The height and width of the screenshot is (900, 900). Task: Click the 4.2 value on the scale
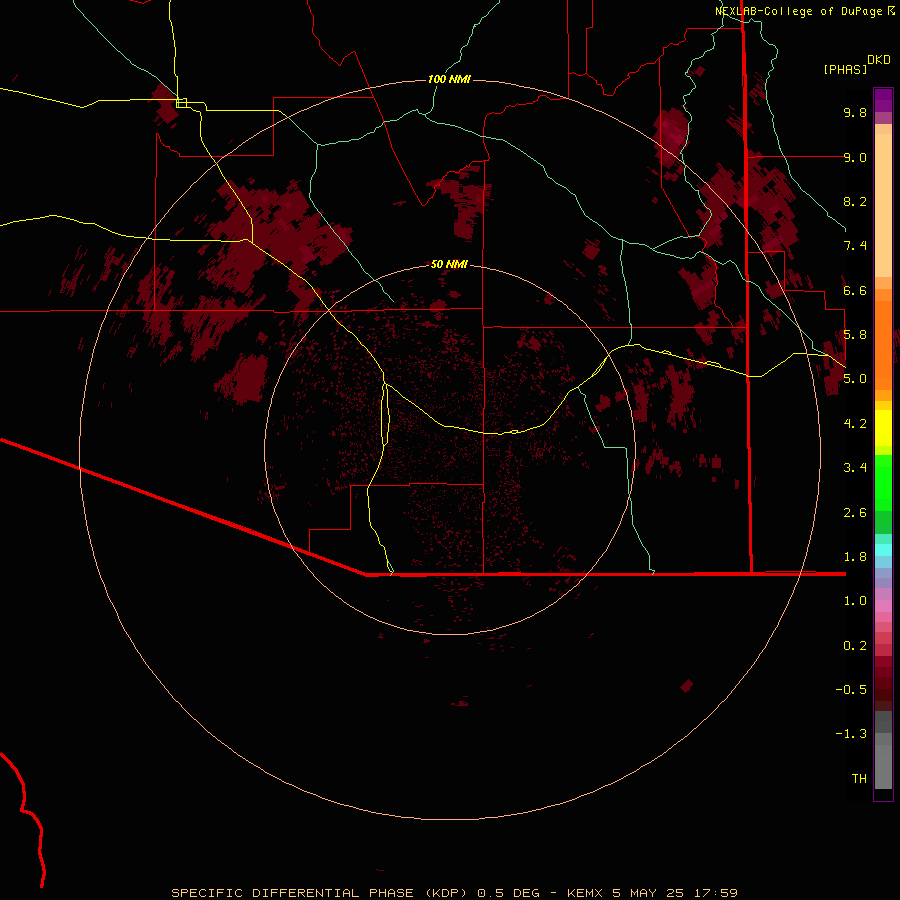tap(855, 424)
